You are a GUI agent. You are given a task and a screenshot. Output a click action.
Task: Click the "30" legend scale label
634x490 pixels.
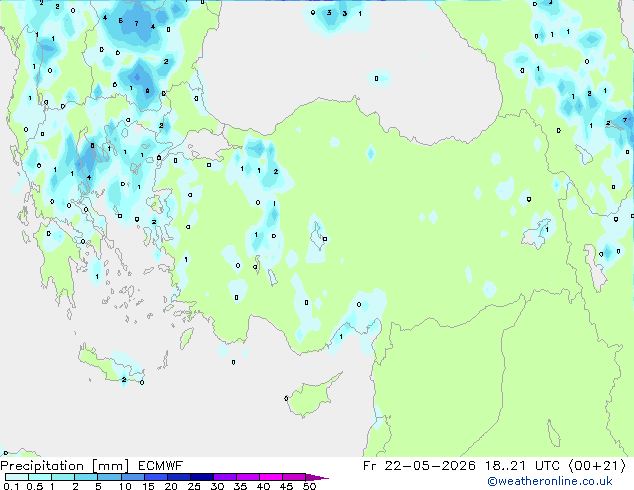click(x=217, y=486)
